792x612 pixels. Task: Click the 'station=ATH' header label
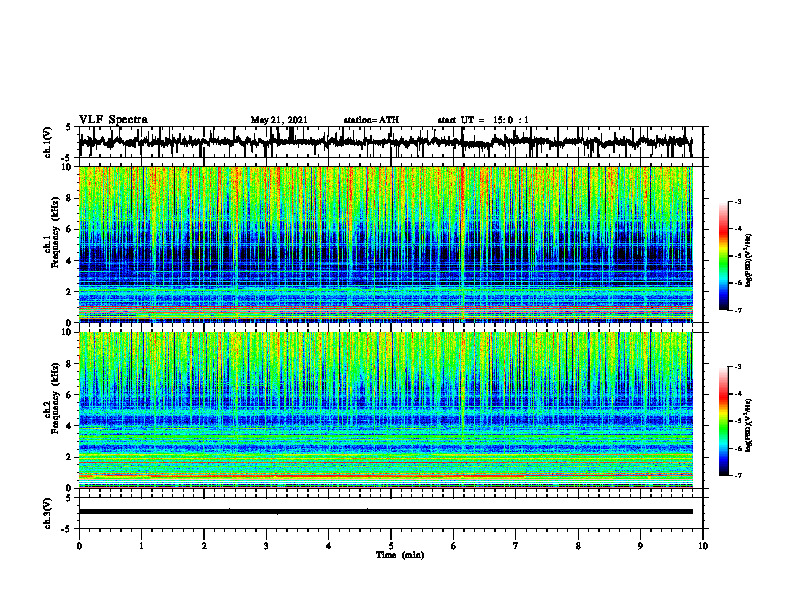pos(371,120)
